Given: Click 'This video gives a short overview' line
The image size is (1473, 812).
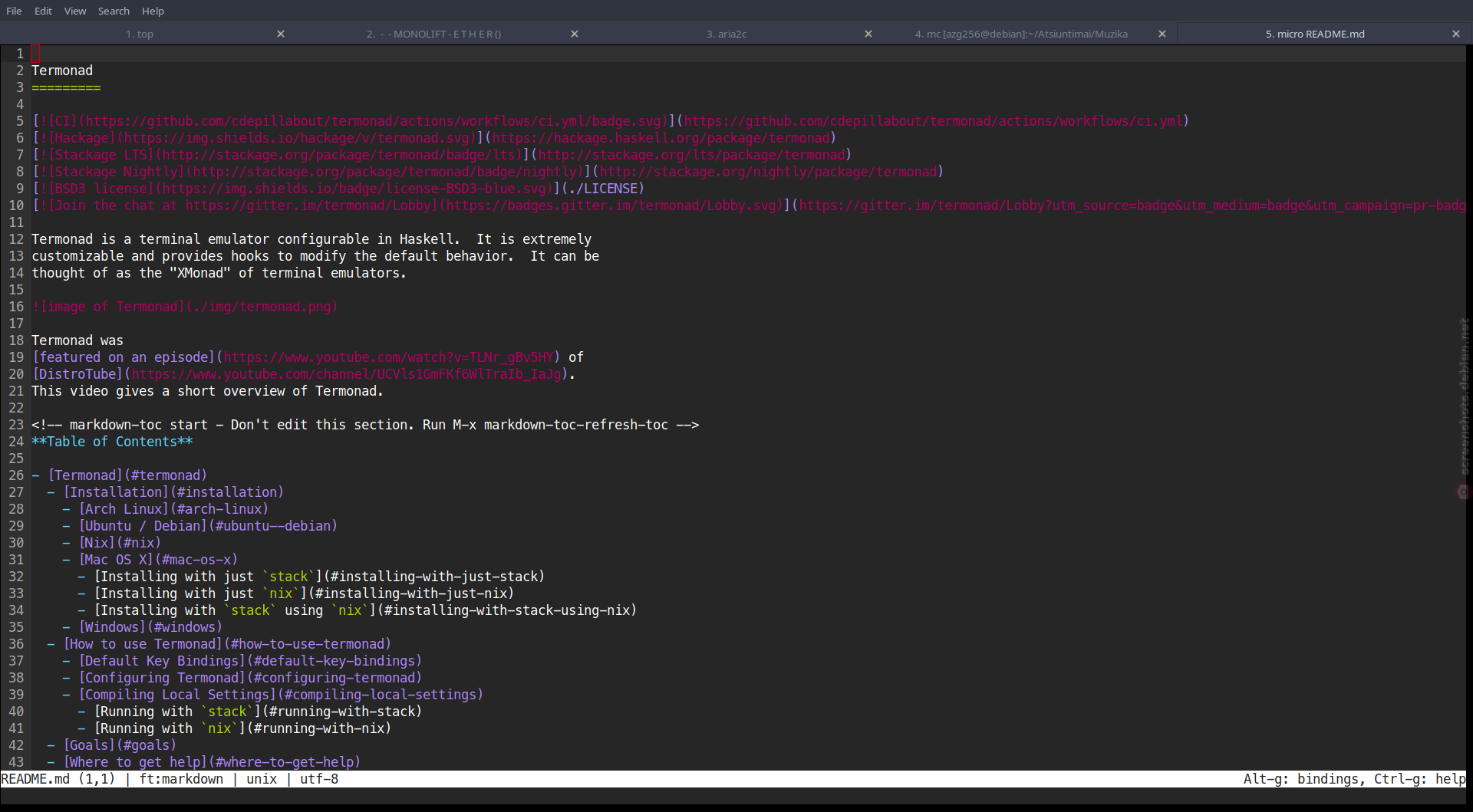Looking at the screenshot, I should [x=207, y=391].
